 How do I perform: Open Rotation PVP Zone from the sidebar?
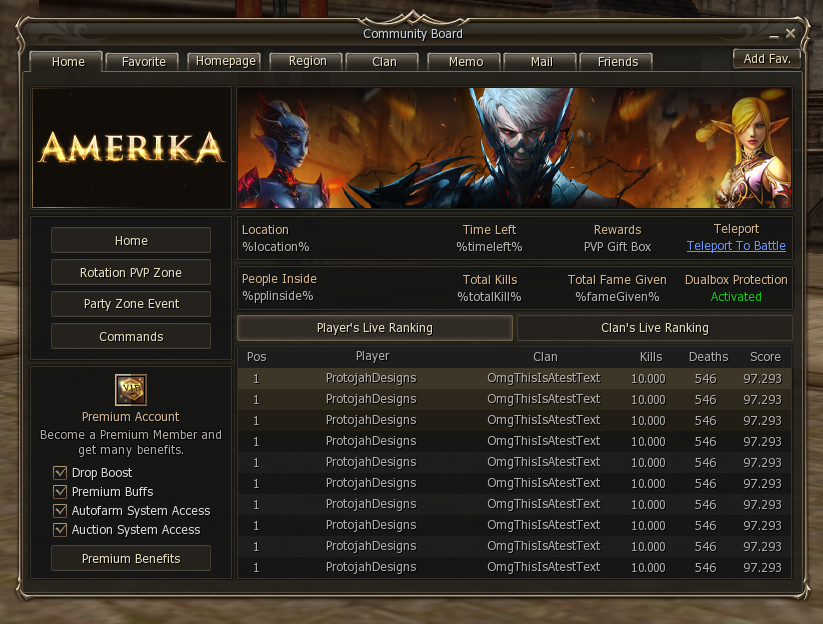(131, 272)
